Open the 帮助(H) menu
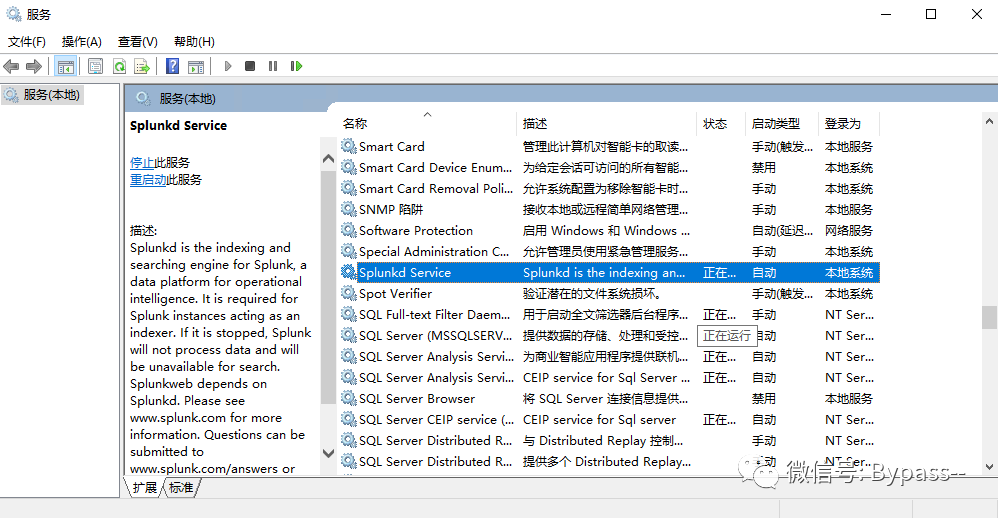The width and height of the screenshot is (998, 518). (194, 42)
